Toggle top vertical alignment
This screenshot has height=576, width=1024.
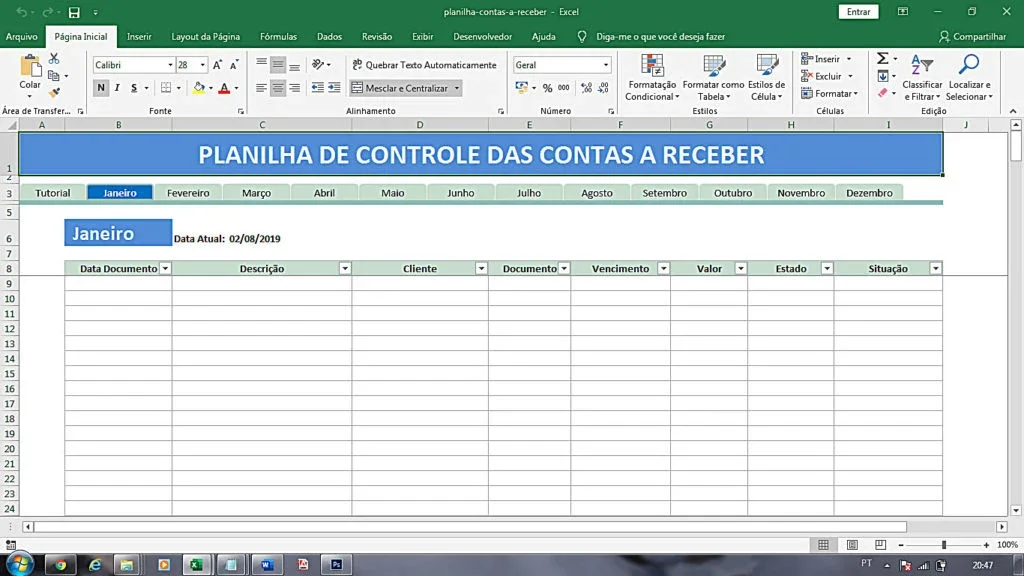[x=261, y=64]
